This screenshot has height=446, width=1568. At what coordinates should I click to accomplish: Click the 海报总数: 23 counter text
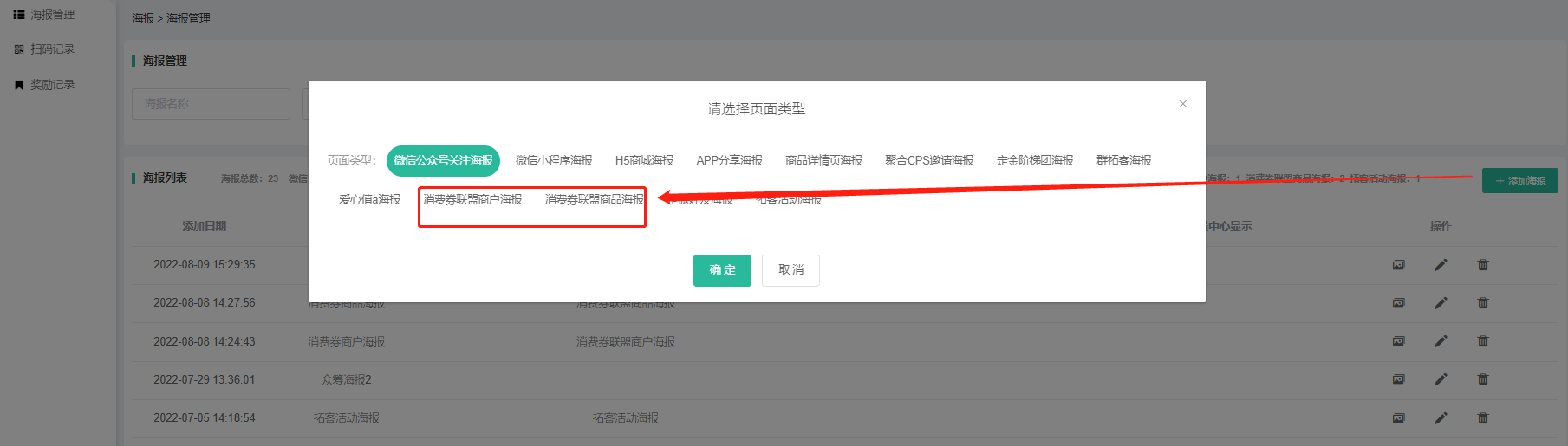tap(250, 178)
